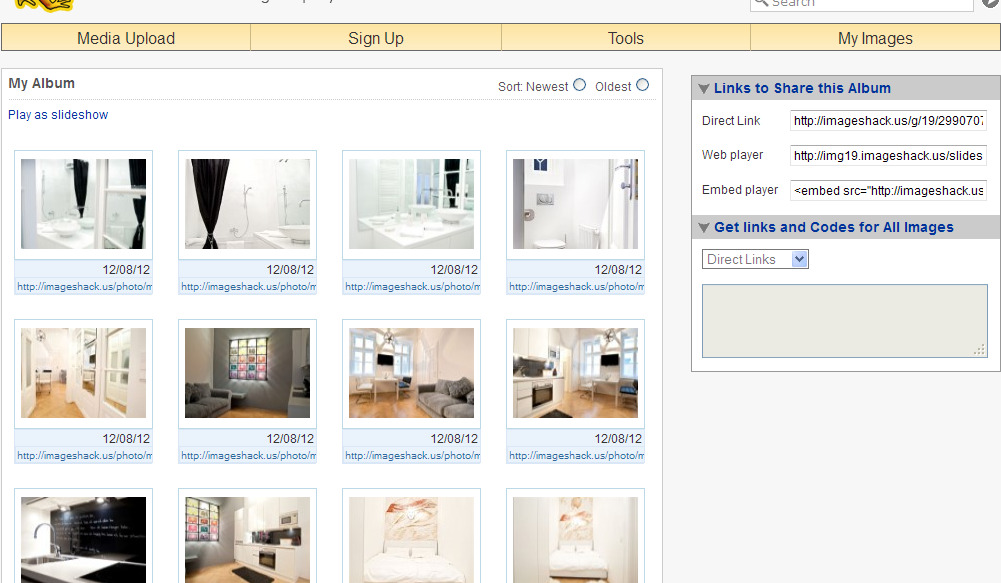
Task: Click the My Album heading
Action: tap(41, 84)
